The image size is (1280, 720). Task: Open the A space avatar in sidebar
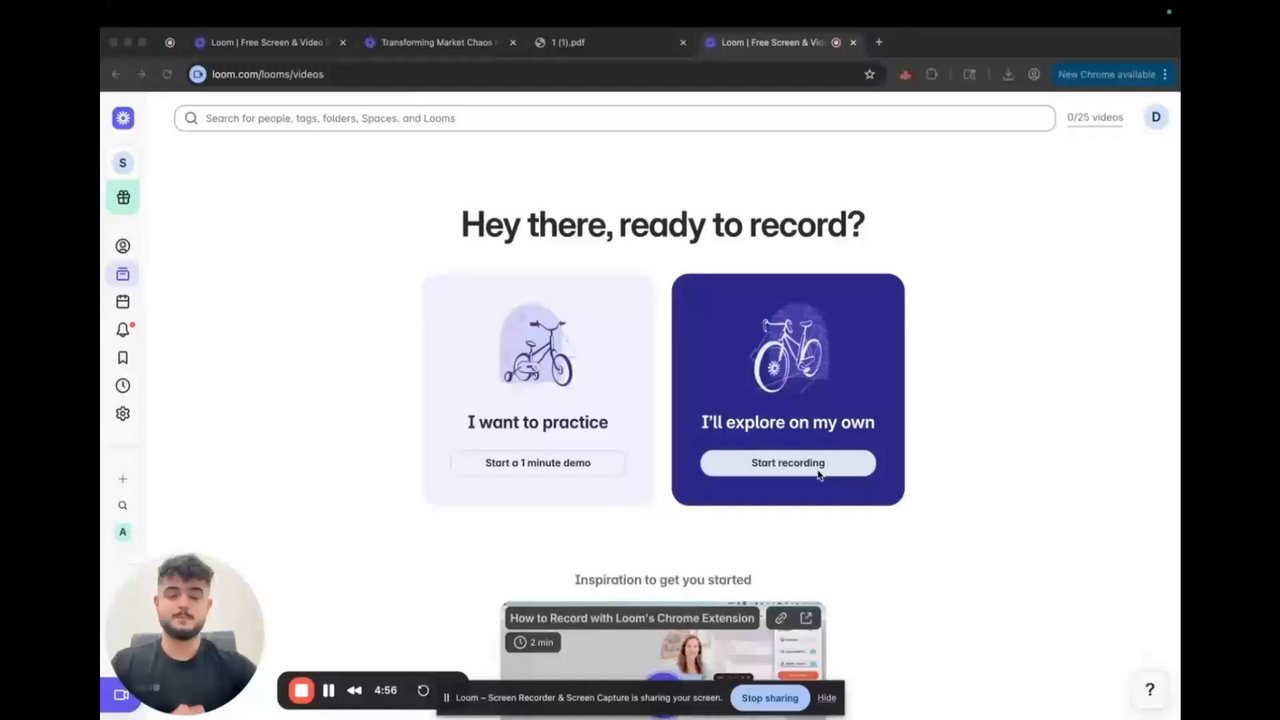(123, 532)
